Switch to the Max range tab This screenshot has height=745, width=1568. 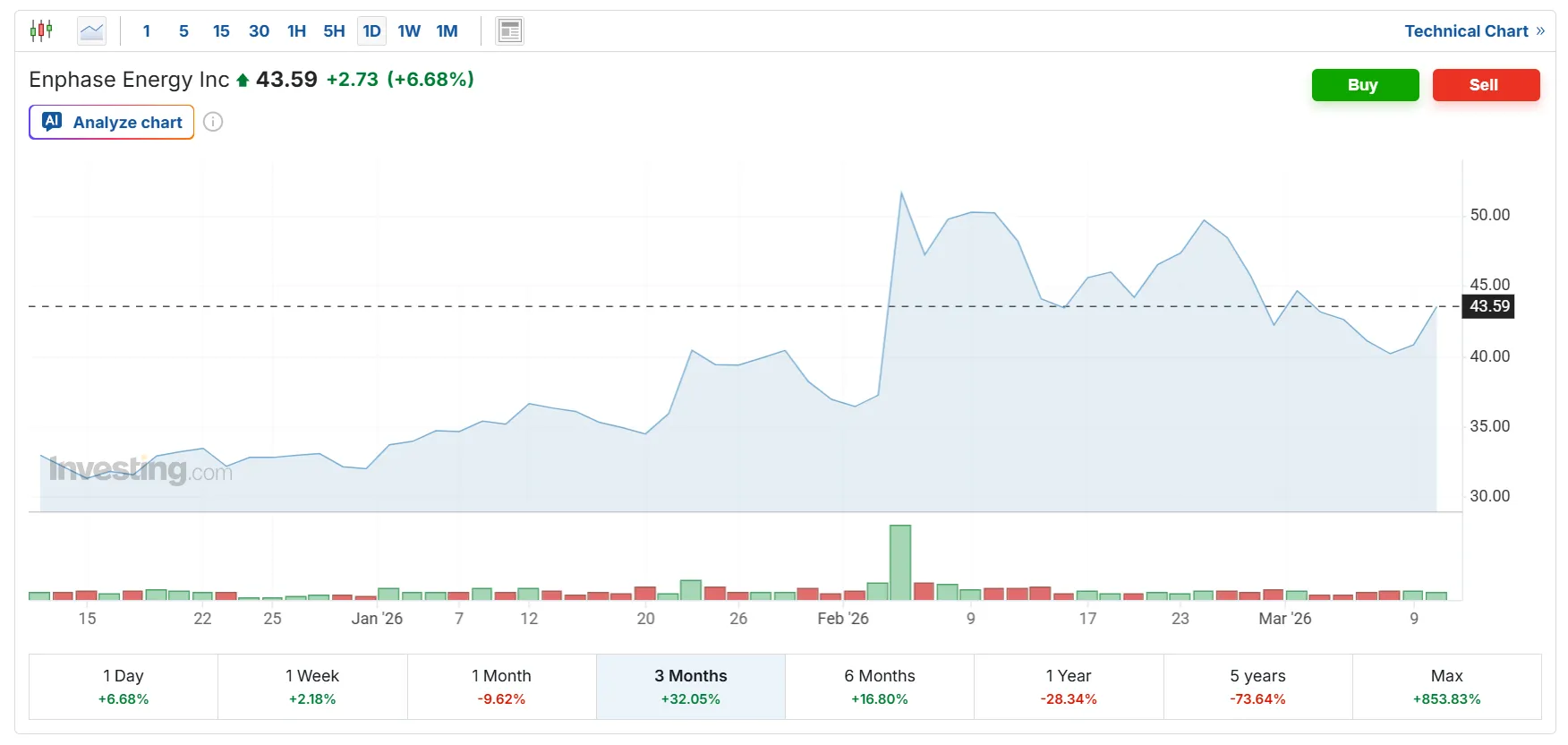(1446, 687)
